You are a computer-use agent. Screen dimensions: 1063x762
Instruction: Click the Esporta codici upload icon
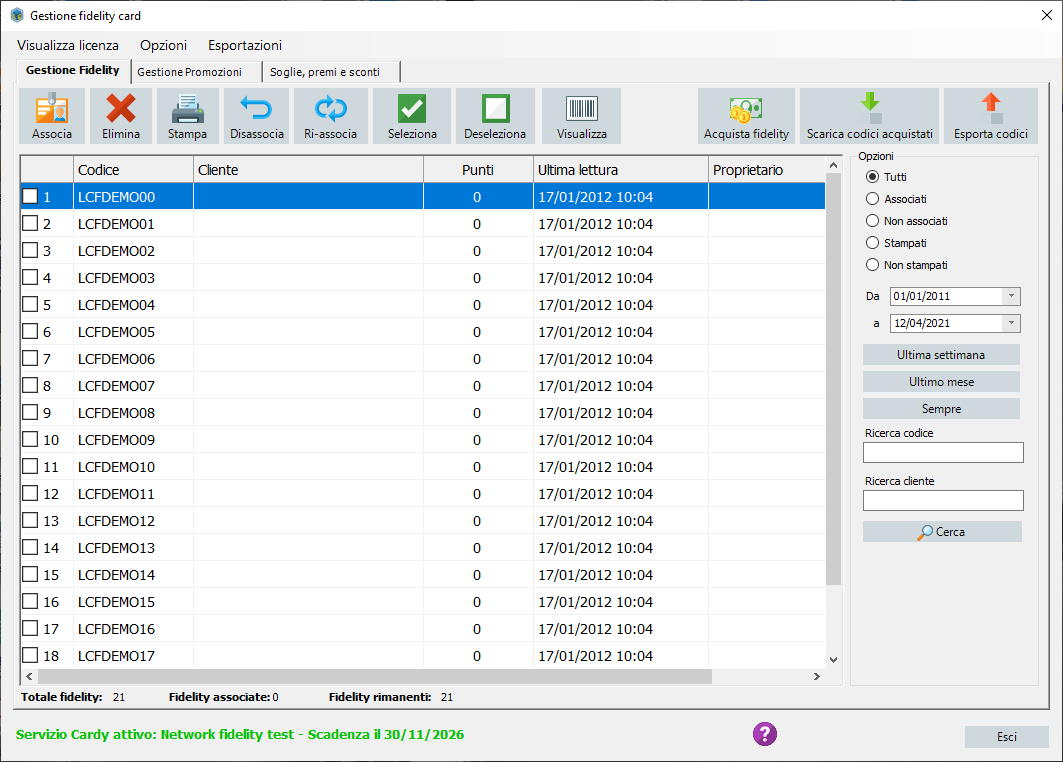click(x=991, y=108)
